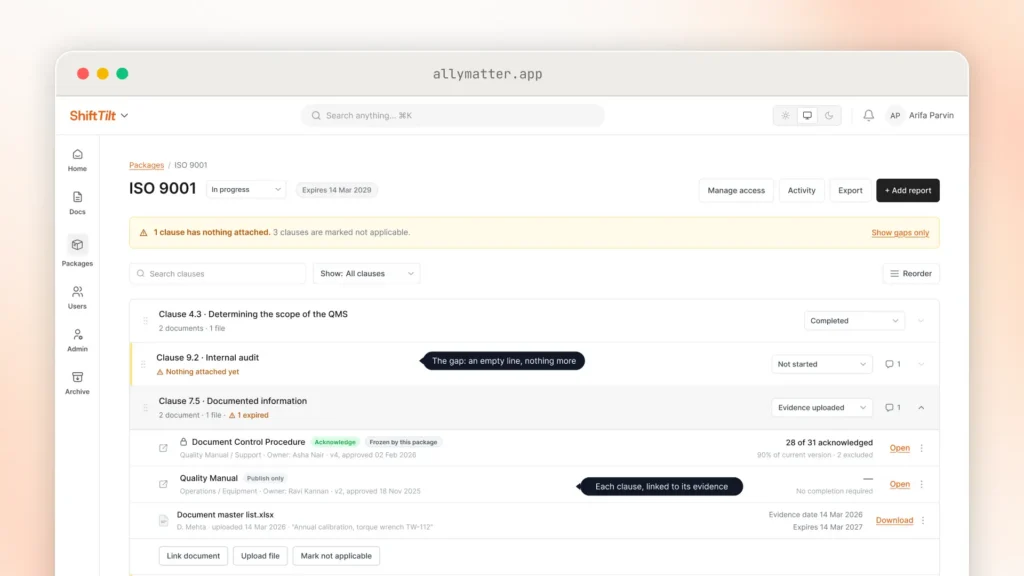This screenshot has height=576, width=1024.
Task: Change the Not started status of Clause 9.2
Action: tap(822, 364)
